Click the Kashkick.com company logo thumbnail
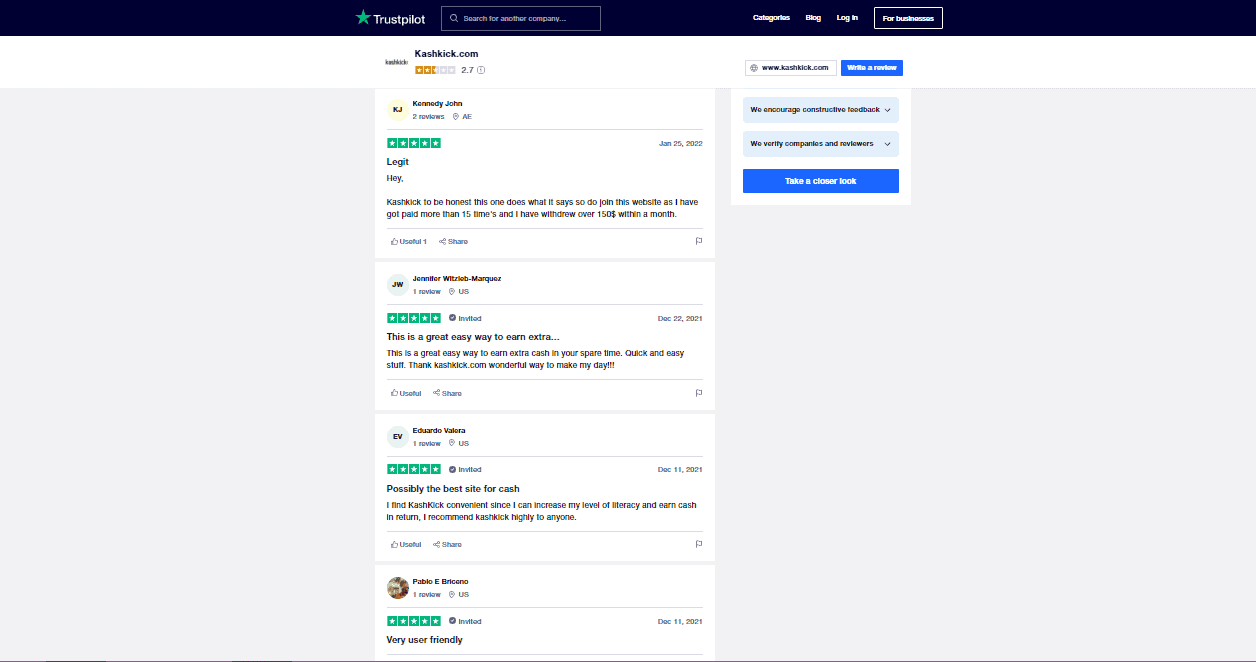This screenshot has height=662, width=1256. pyautogui.click(x=396, y=62)
